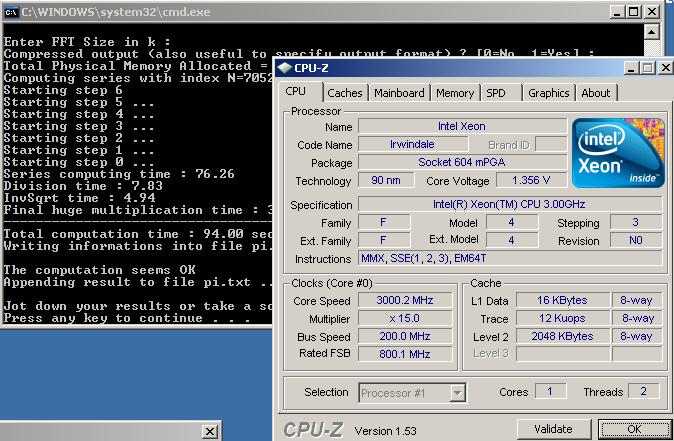Click Specification 'Intel(R) Xeon(TM) CPU 3.00GHz'
The width and height of the screenshot is (674, 441).
pyautogui.click(x=509, y=204)
